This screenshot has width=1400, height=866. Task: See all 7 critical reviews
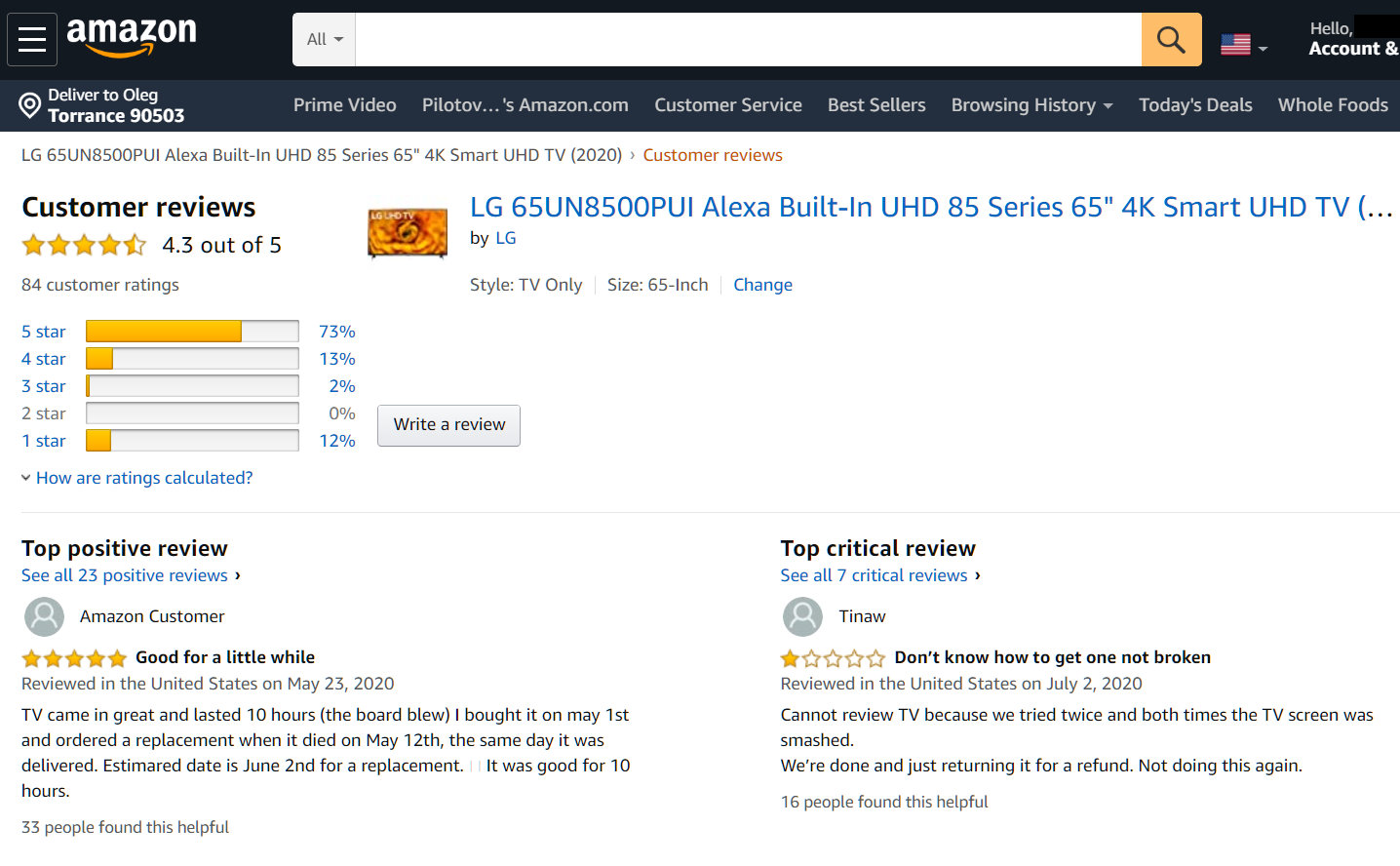tap(874, 575)
